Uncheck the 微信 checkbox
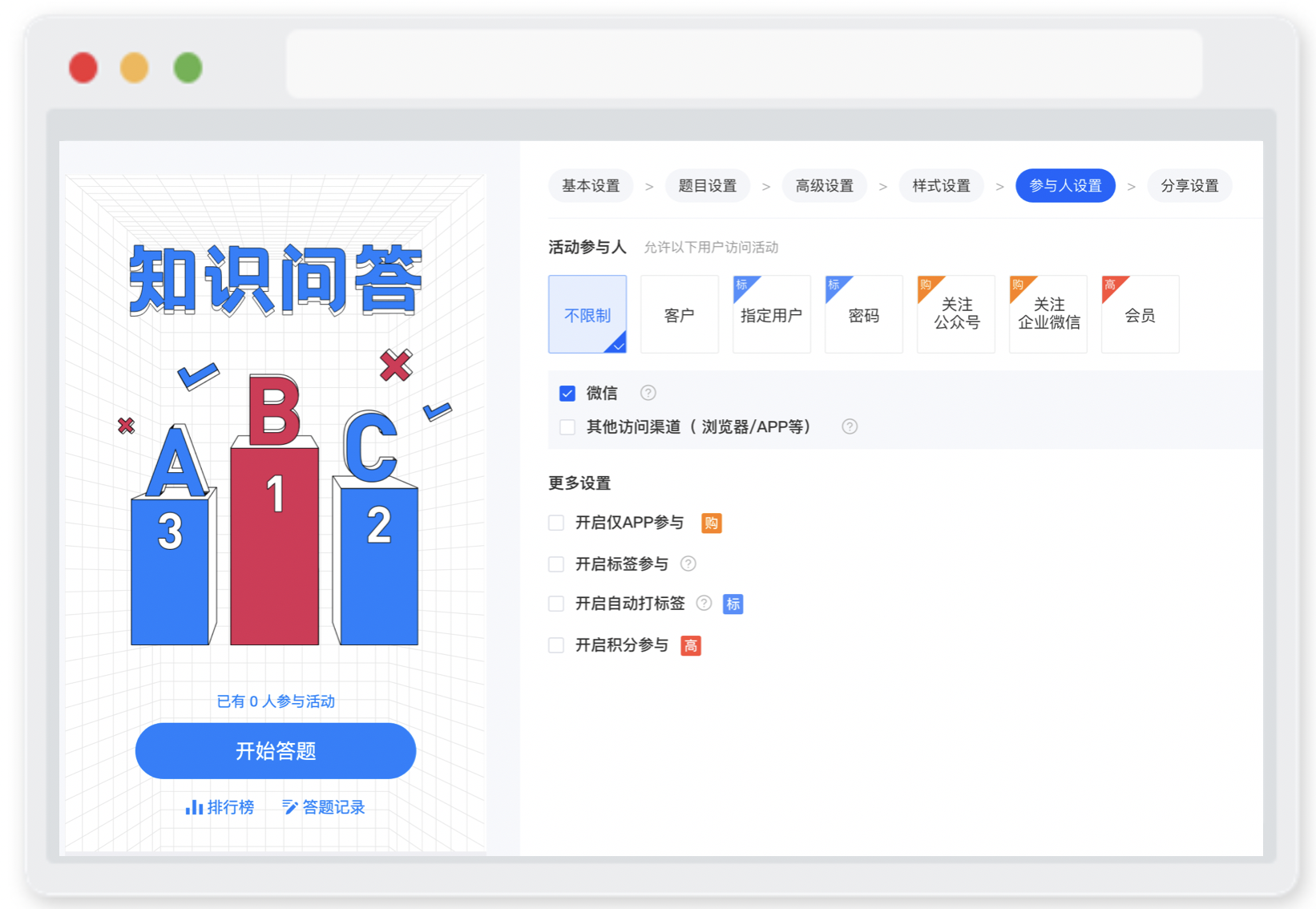 click(x=567, y=394)
